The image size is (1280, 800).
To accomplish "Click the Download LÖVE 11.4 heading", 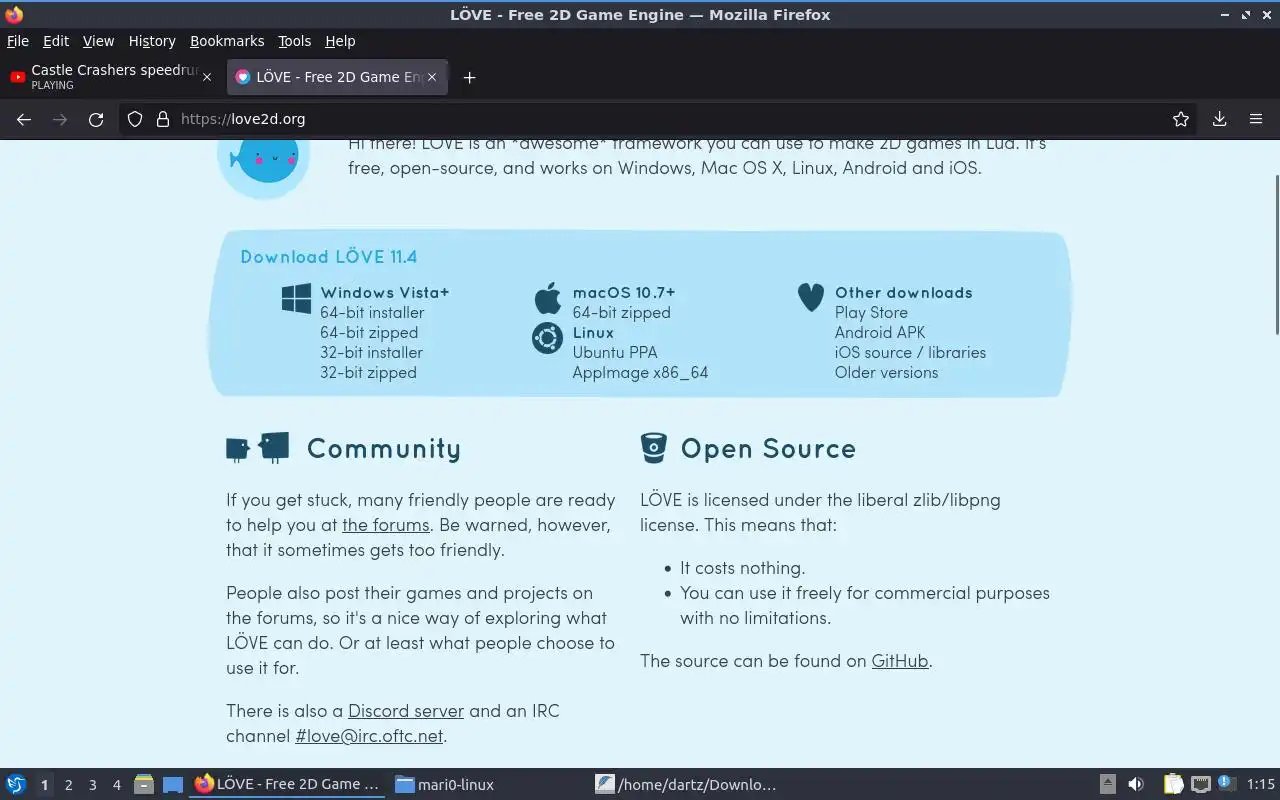I will point(329,257).
